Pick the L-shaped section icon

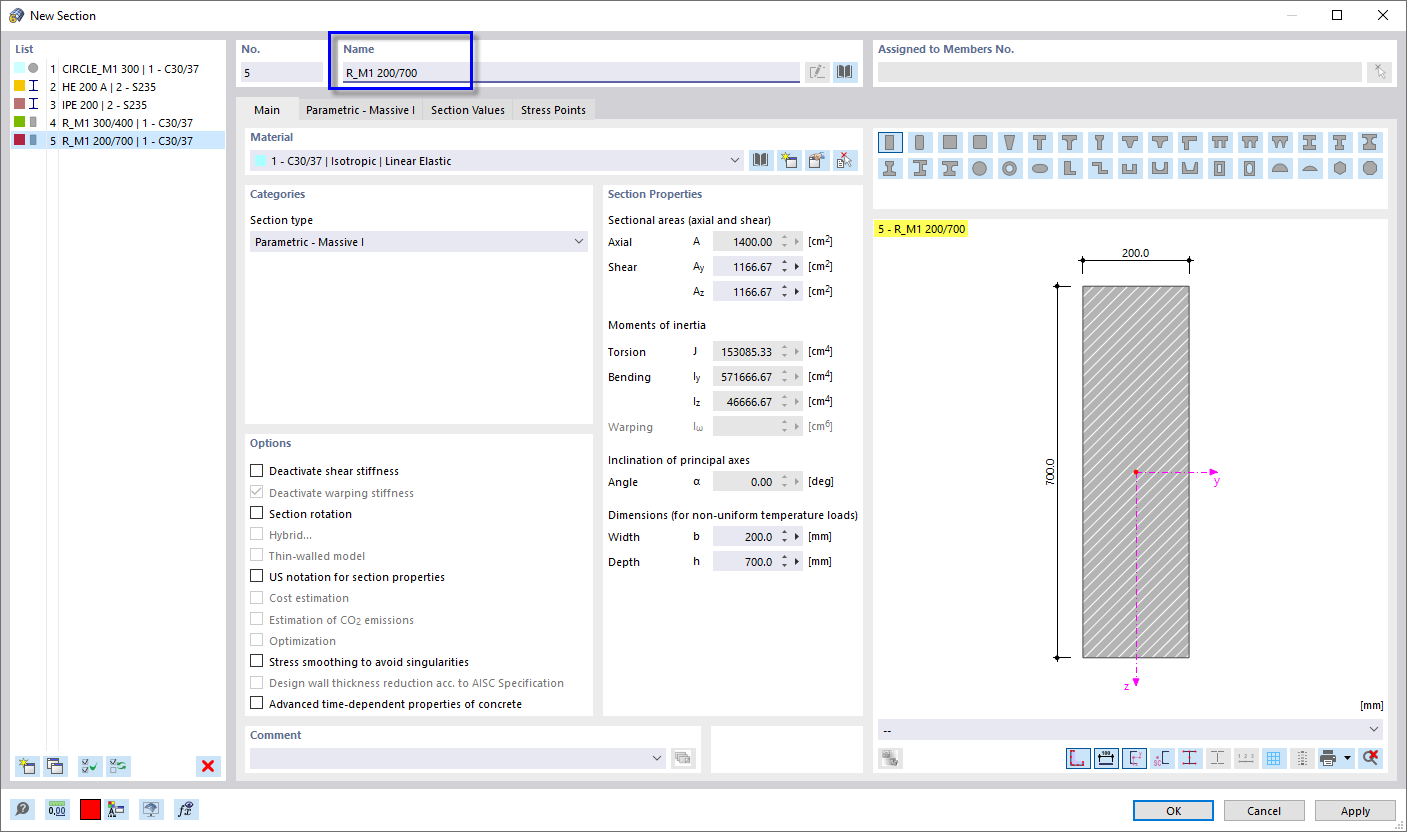[x=1070, y=168]
